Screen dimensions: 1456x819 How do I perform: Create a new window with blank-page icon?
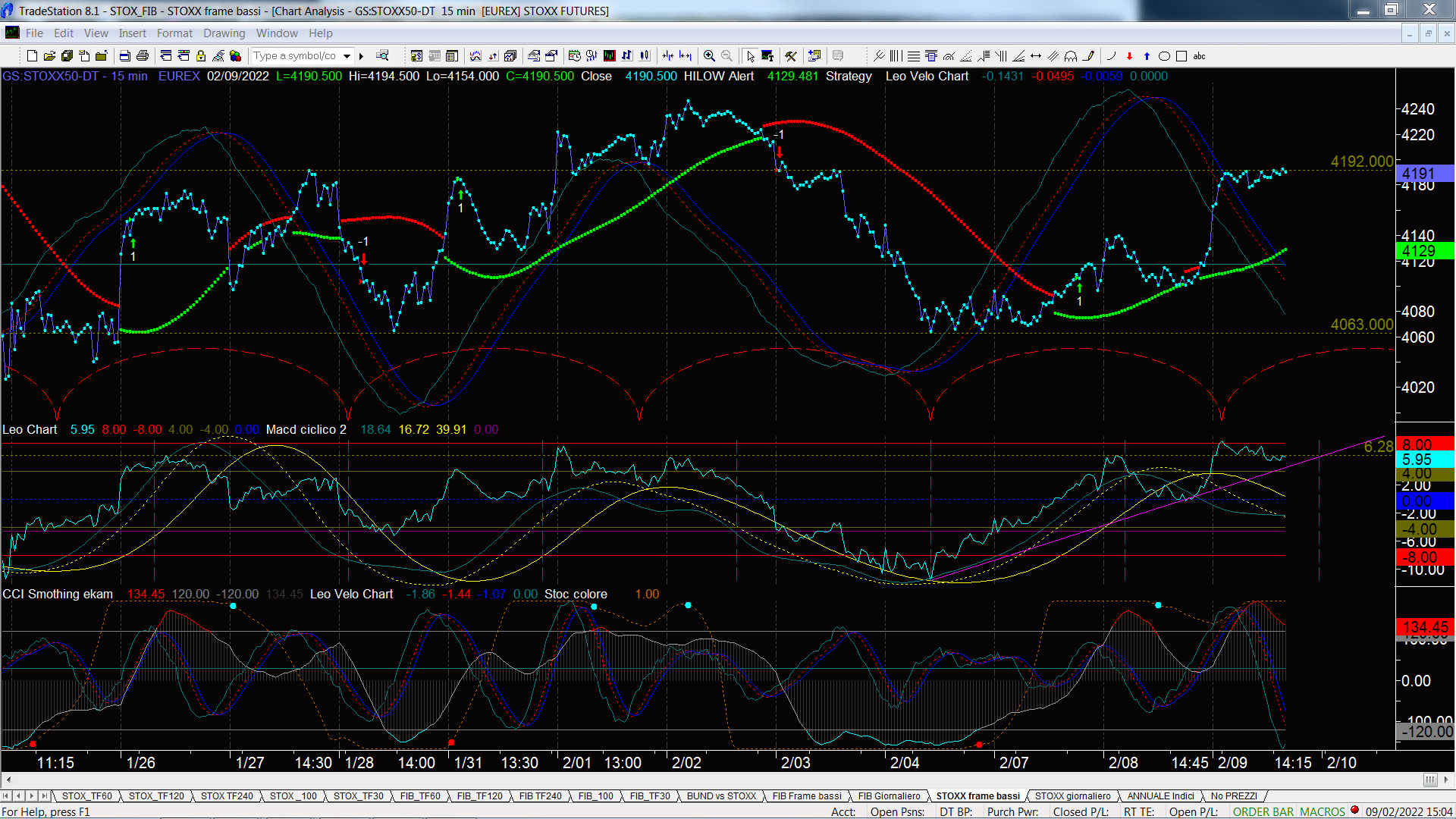pos(32,56)
